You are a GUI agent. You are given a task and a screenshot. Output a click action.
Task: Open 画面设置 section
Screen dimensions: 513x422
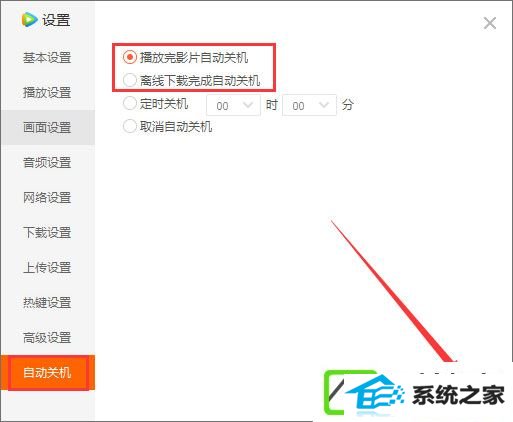[x=47, y=128]
